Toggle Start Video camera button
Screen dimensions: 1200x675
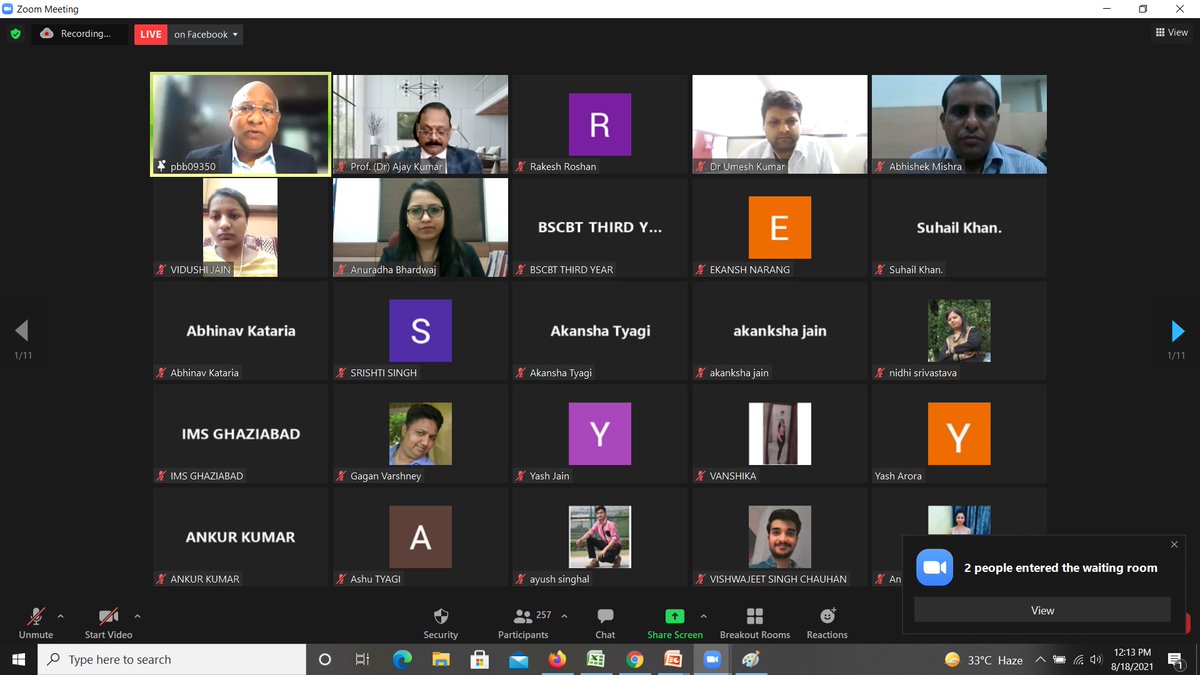click(x=108, y=622)
